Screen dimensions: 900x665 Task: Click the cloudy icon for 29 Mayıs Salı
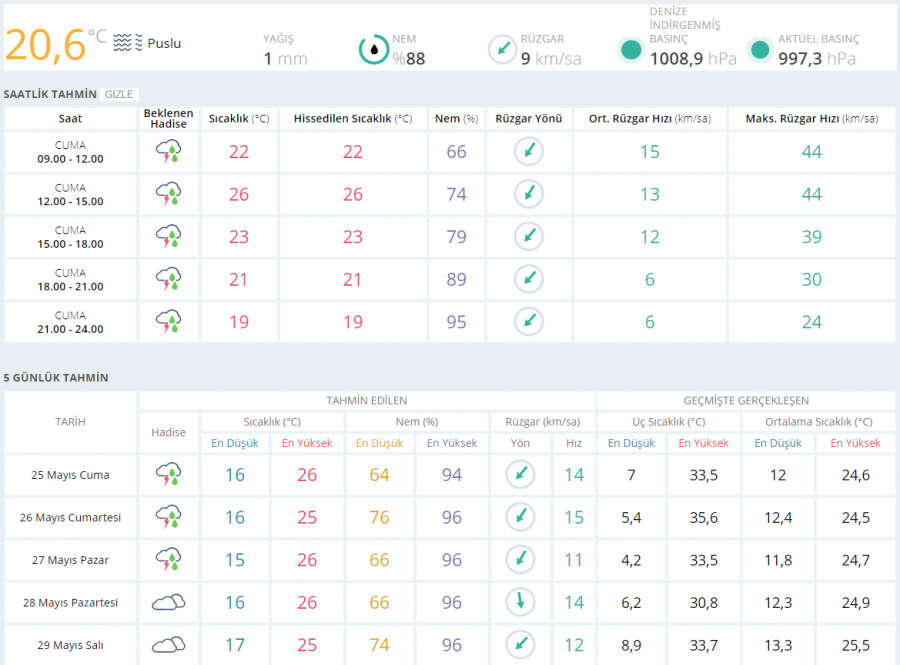click(x=168, y=645)
